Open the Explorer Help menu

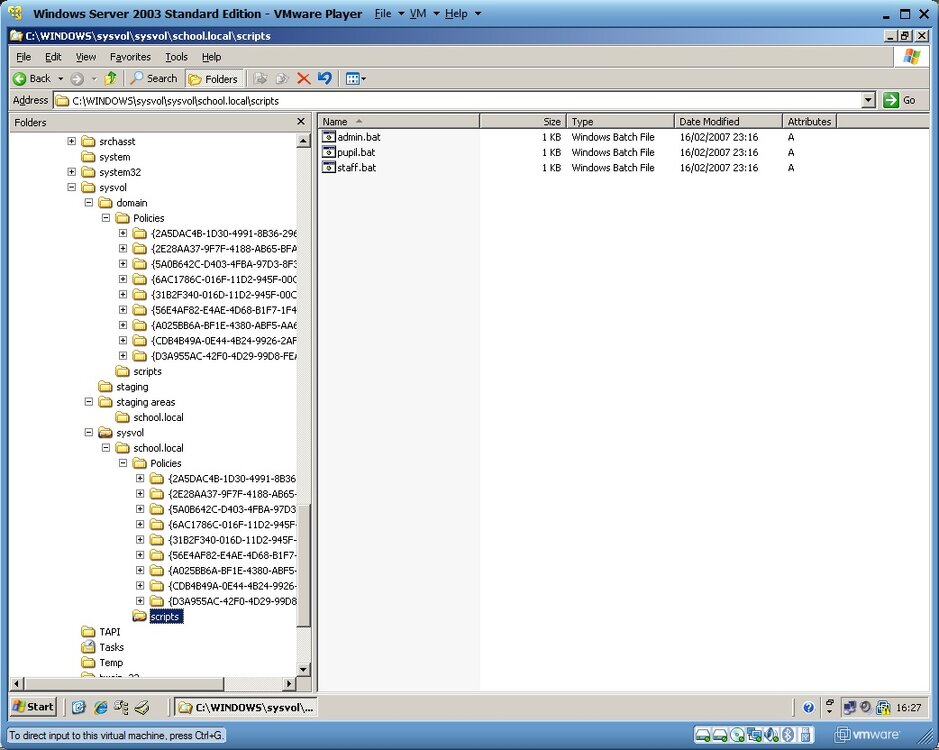211,57
